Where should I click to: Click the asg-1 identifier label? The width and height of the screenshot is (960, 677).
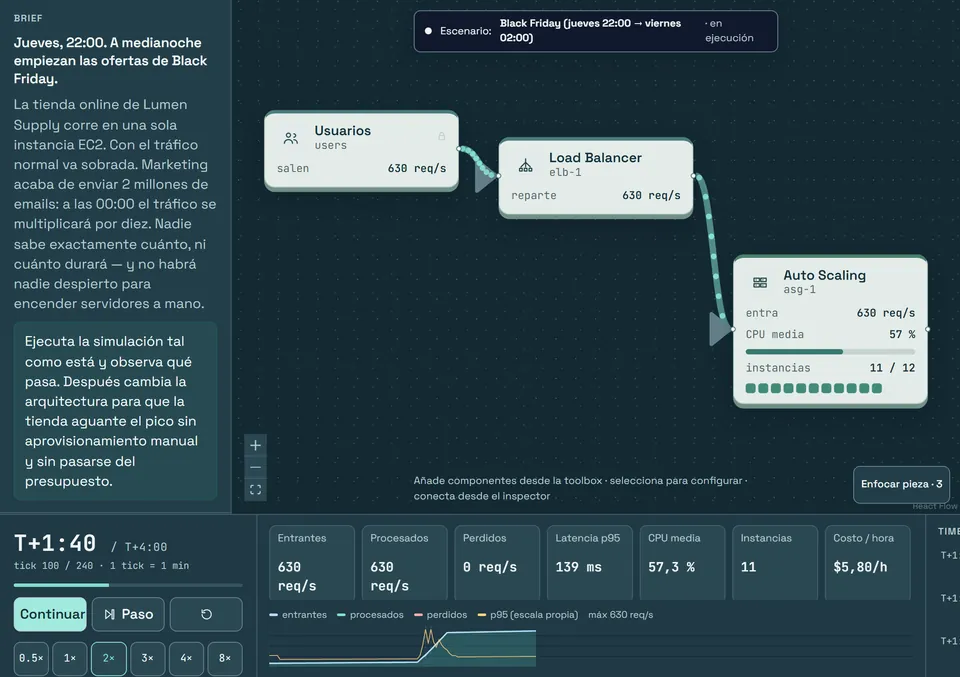tap(800, 290)
